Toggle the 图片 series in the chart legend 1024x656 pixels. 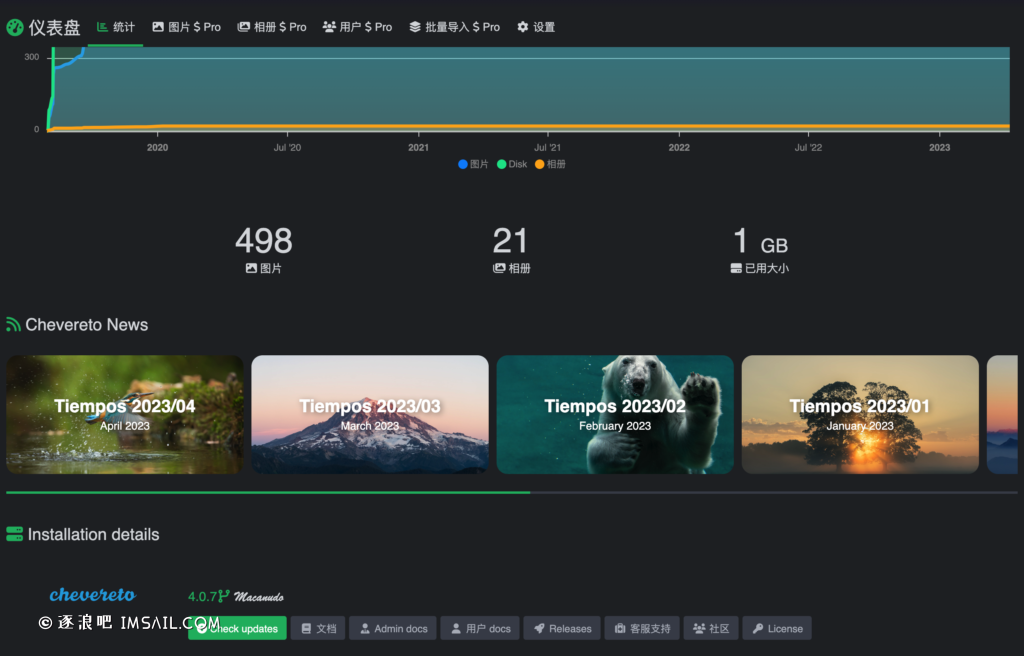[473, 164]
